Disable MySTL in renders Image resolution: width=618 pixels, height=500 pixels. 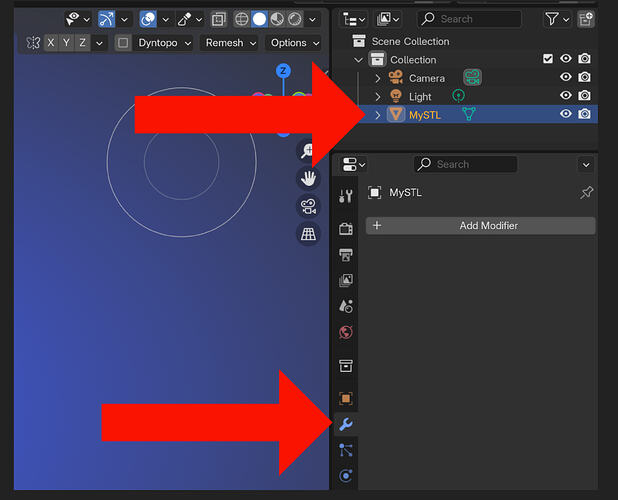(x=584, y=114)
